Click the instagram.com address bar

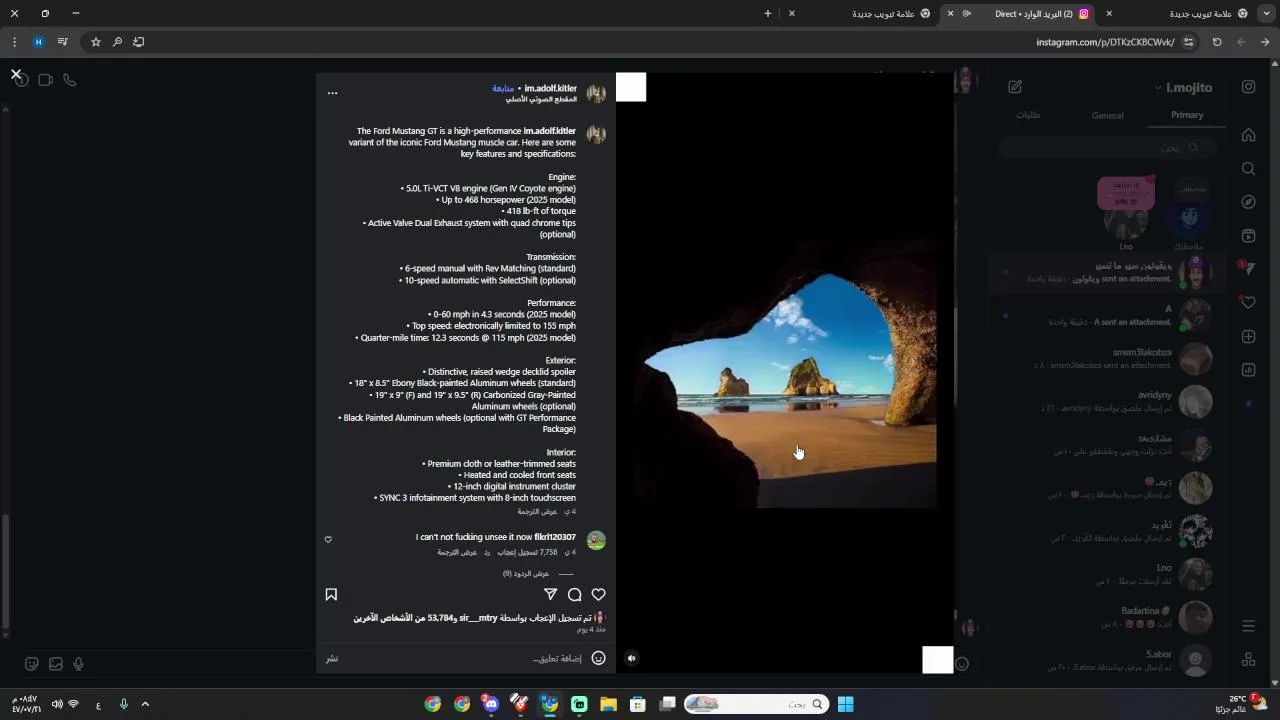[x=1105, y=42]
